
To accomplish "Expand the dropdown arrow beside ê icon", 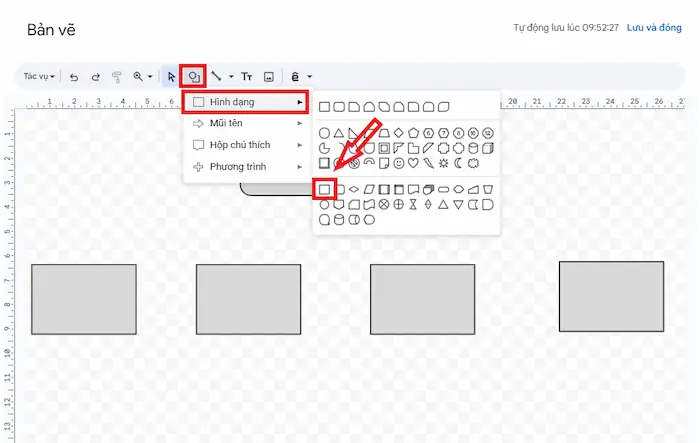I will click(x=309, y=77).
